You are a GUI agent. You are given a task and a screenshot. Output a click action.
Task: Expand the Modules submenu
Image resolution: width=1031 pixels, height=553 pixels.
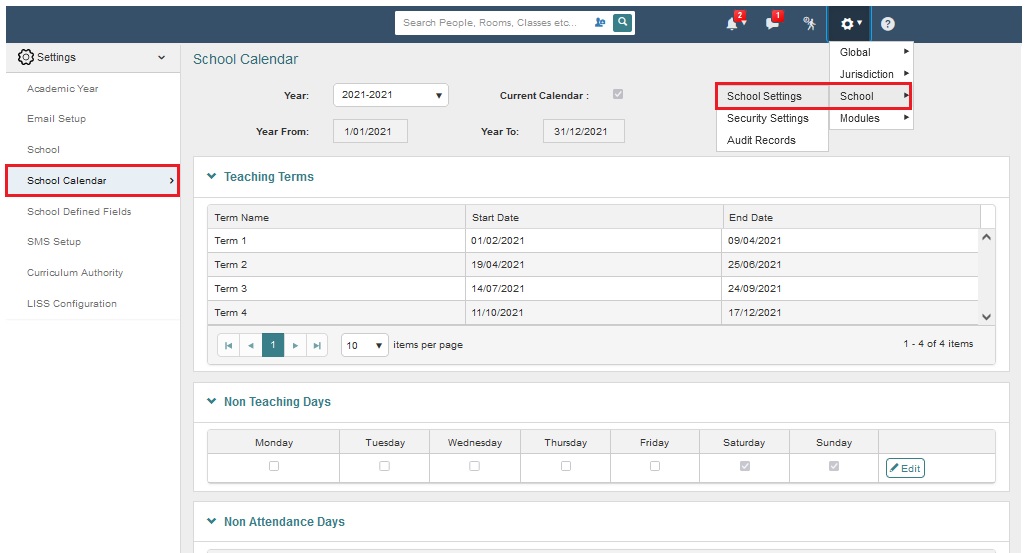(871, 118)
